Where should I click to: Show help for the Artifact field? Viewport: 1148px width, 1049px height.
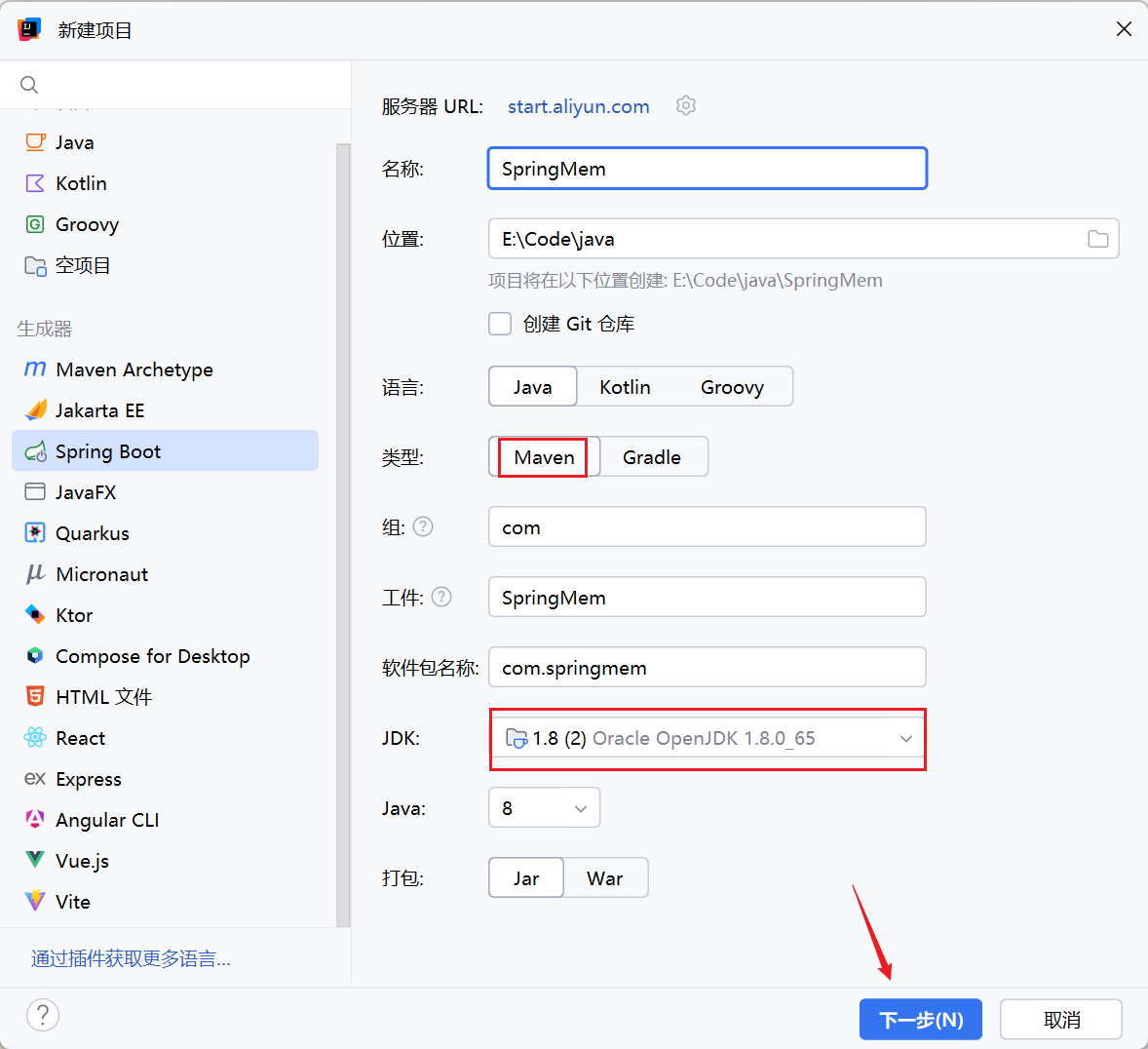click(x=441, y=597)
